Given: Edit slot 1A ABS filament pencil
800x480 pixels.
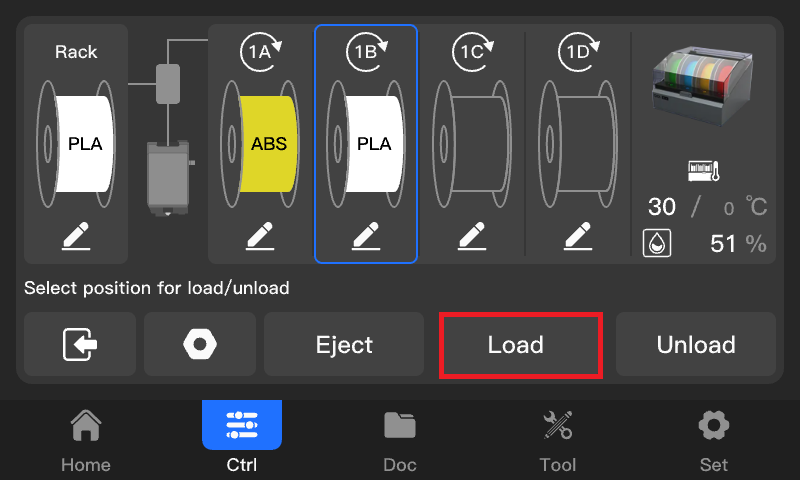Looking at the screenshot, I should point(260,236).
